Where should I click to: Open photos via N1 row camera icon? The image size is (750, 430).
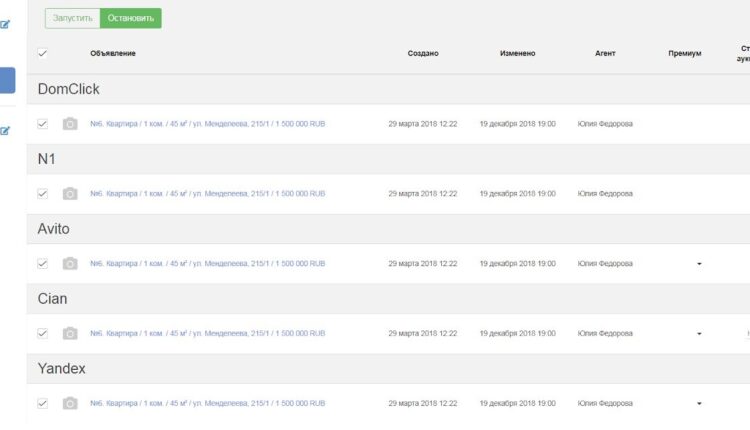(69, 194)
